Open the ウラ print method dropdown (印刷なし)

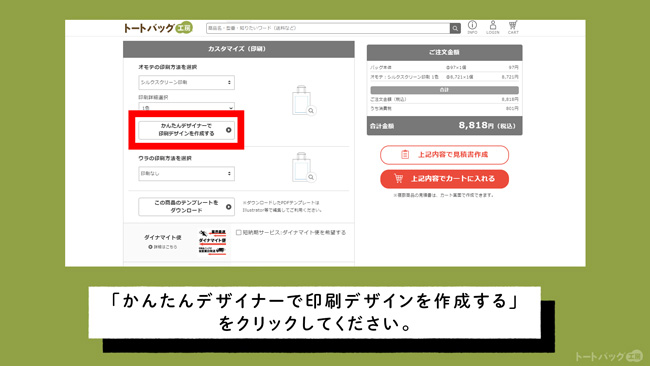point(187,174)
